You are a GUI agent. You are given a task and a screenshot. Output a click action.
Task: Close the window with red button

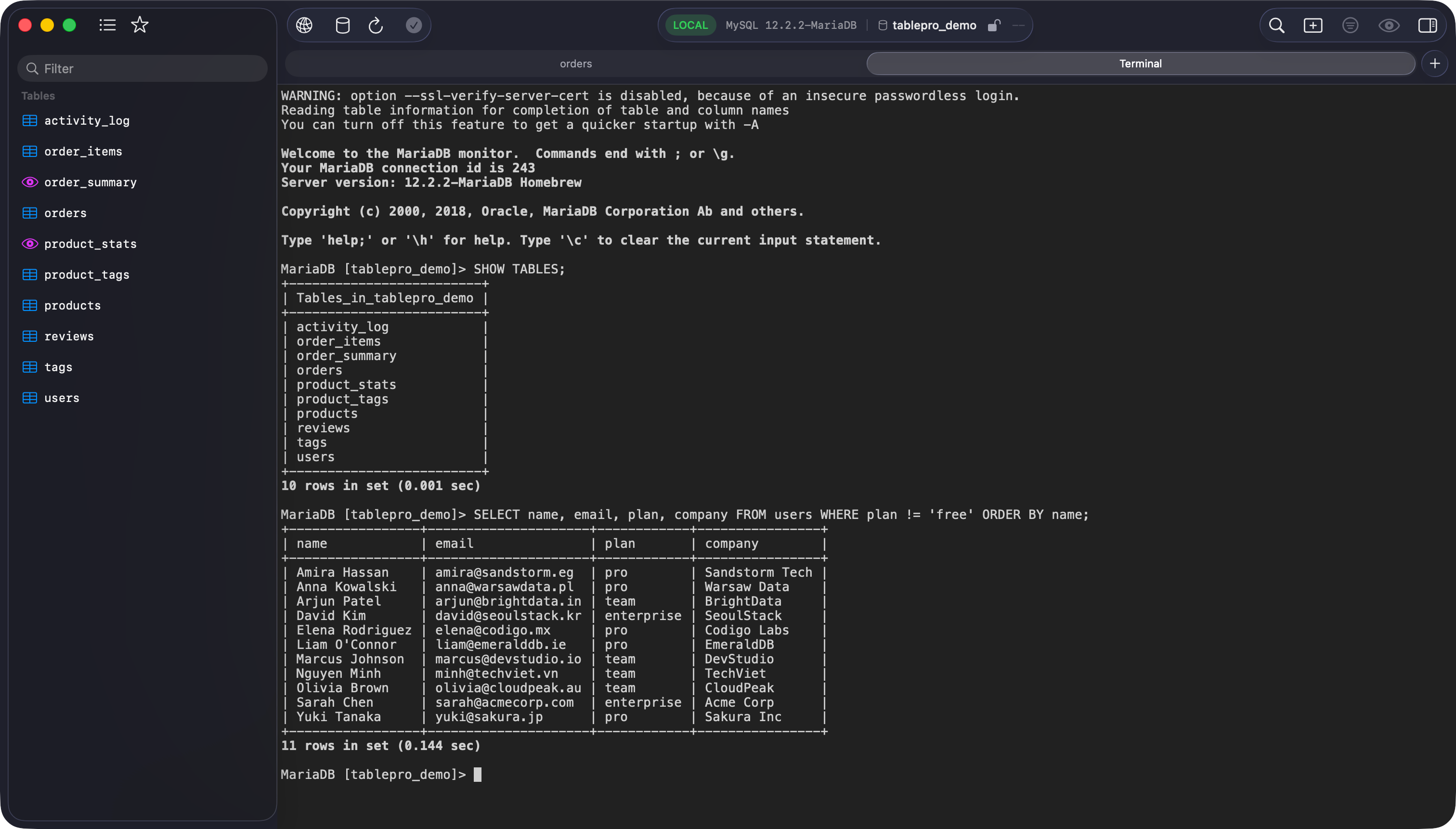click(25, 25)
